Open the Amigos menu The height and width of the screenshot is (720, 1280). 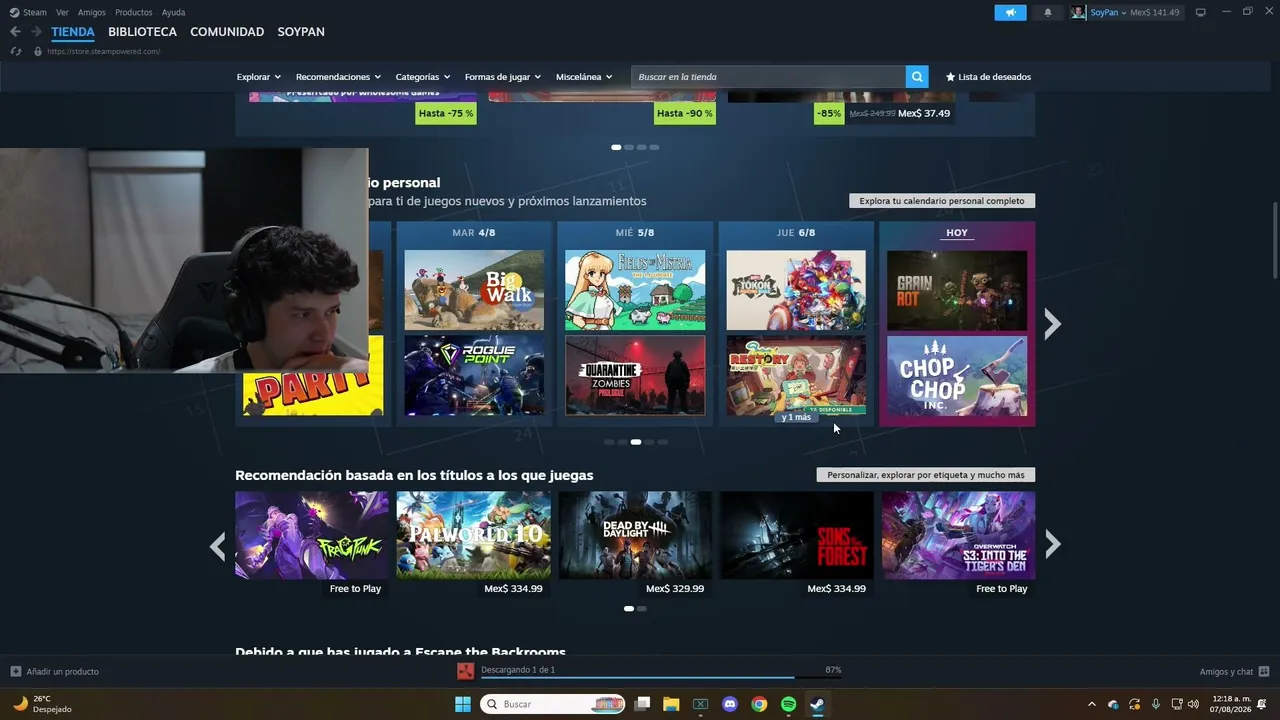click(92, 12)
